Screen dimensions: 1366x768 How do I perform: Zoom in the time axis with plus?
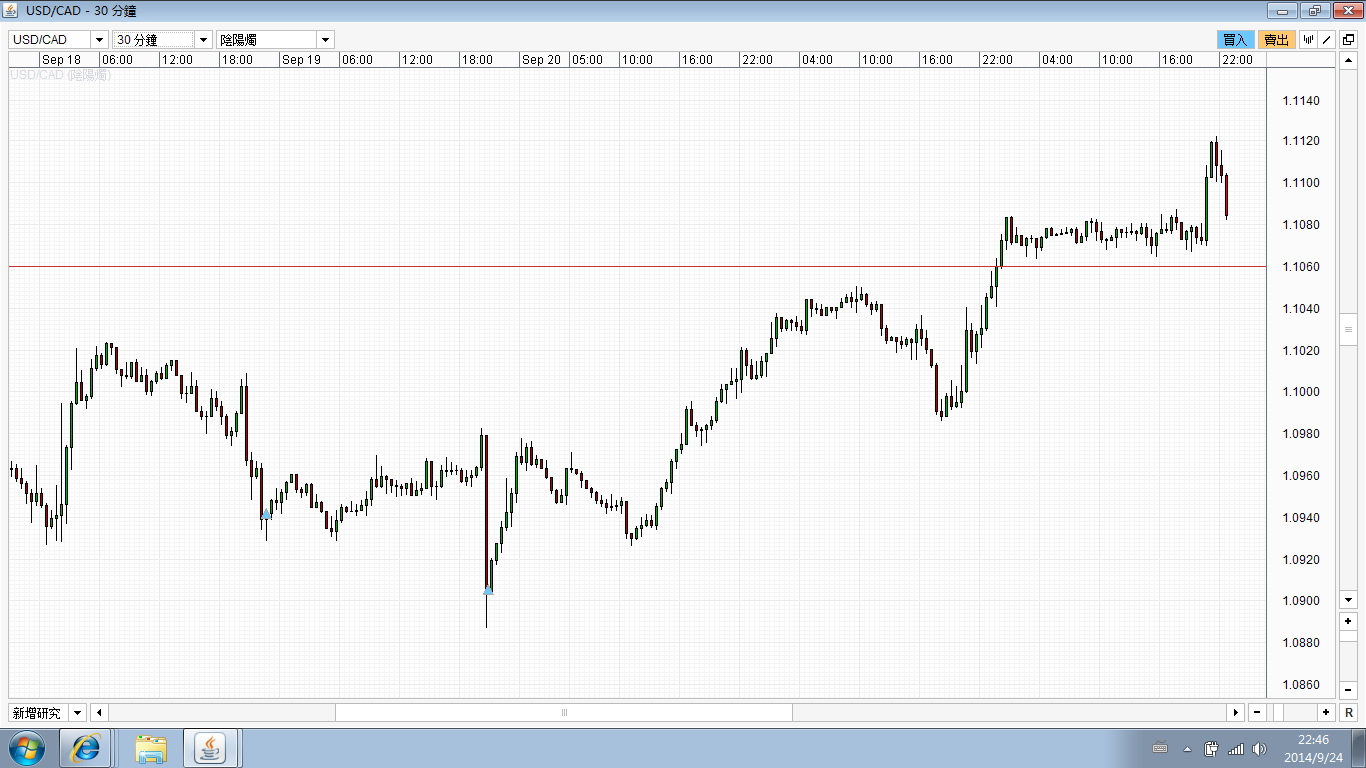point(1327,713)
